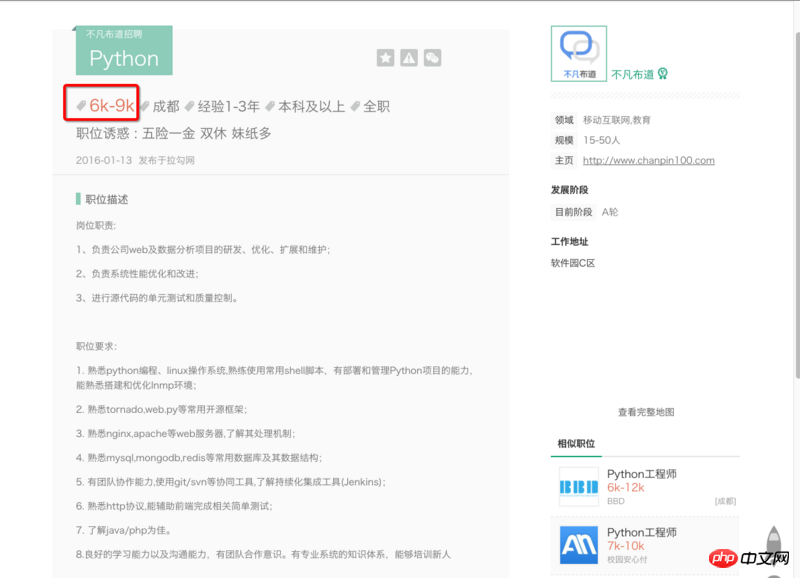Click the 发展阶段 heading
Image resolution: width=800 pixels, height=578 pixels.
(569, 190)
